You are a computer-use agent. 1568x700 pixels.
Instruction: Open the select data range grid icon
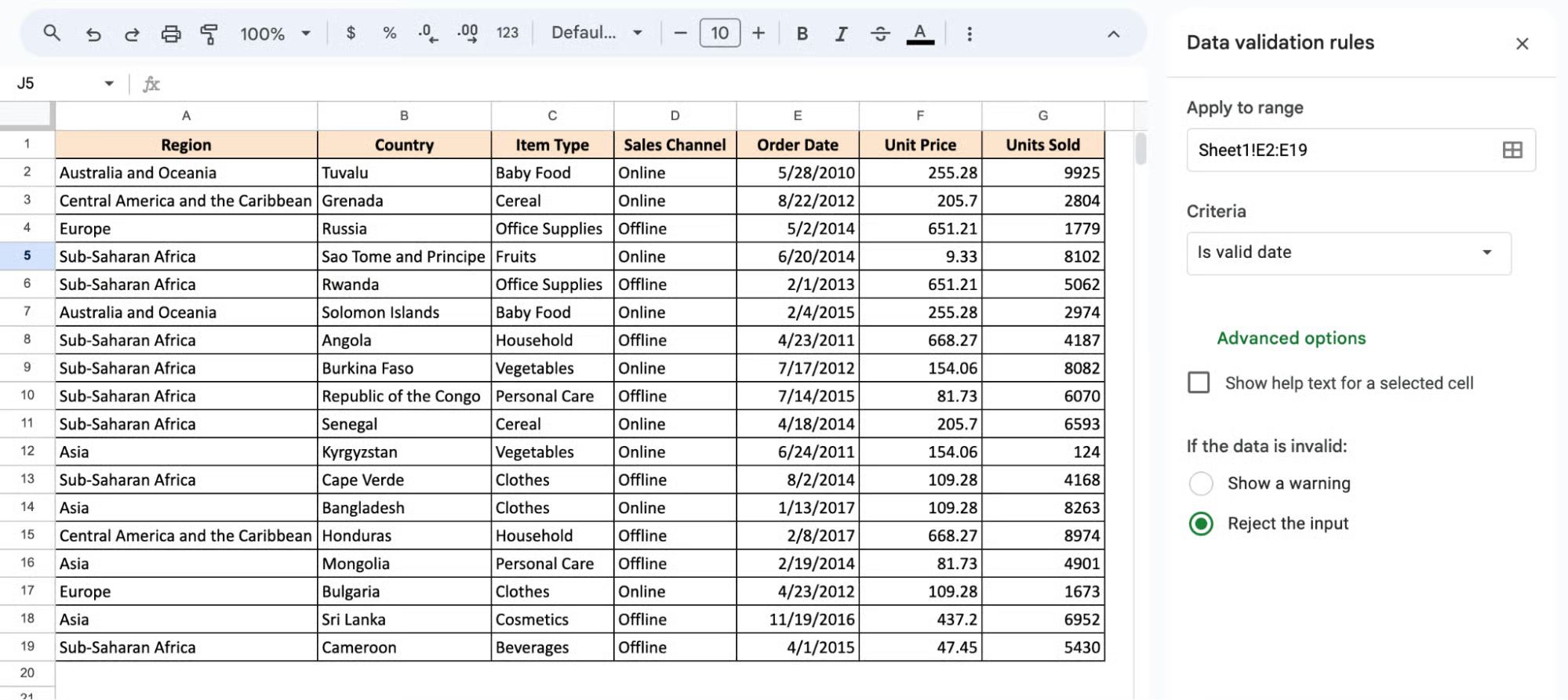pyautogui.click(x=1512, y=150)
